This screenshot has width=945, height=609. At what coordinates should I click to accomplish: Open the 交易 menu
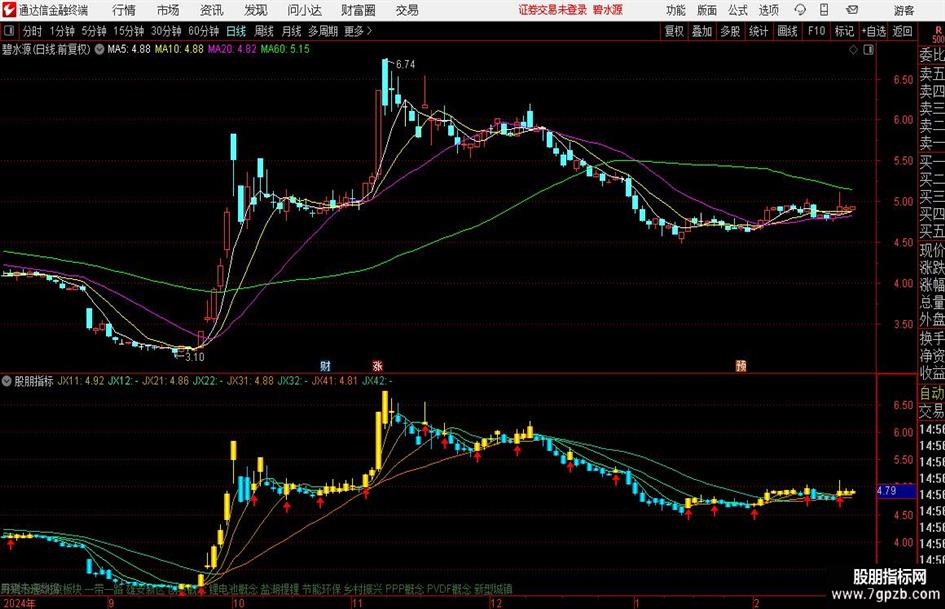(407, 10)
